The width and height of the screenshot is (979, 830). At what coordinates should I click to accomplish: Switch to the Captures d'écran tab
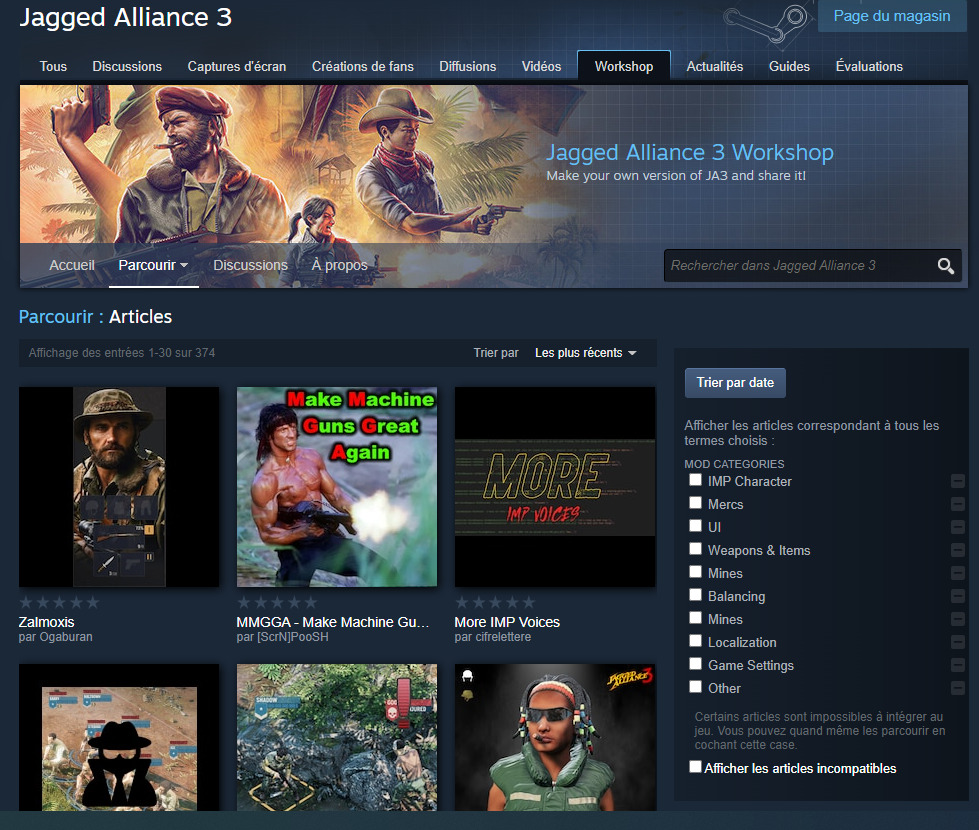click(237, 66)
